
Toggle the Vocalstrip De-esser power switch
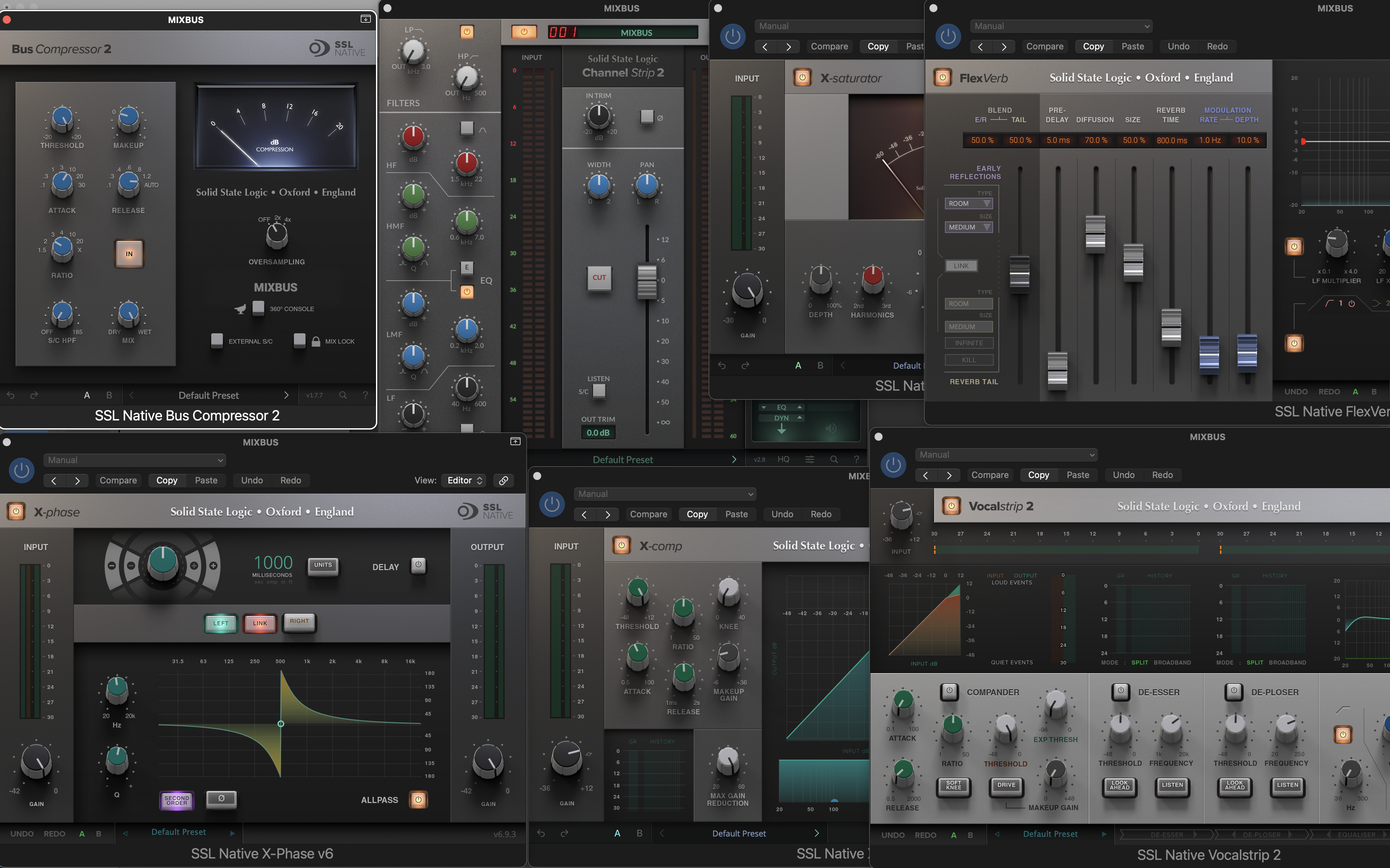1120,691
